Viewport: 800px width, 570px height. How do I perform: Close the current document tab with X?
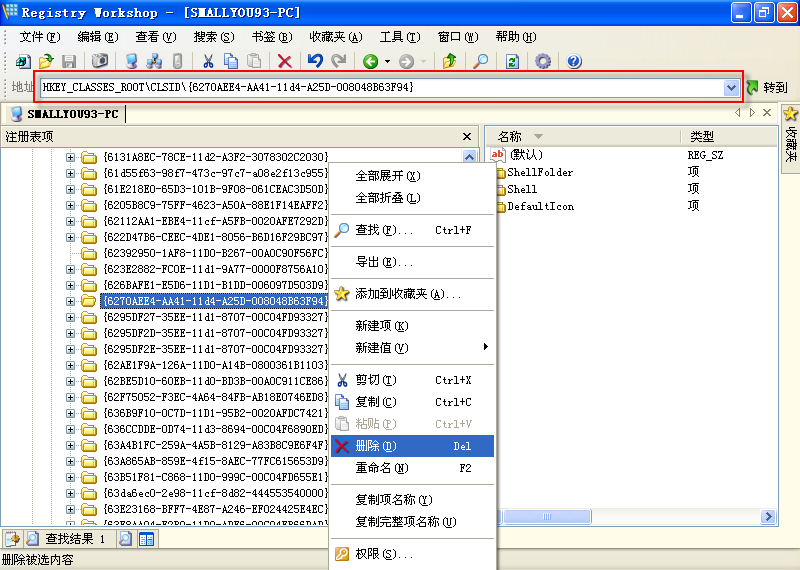767,113
